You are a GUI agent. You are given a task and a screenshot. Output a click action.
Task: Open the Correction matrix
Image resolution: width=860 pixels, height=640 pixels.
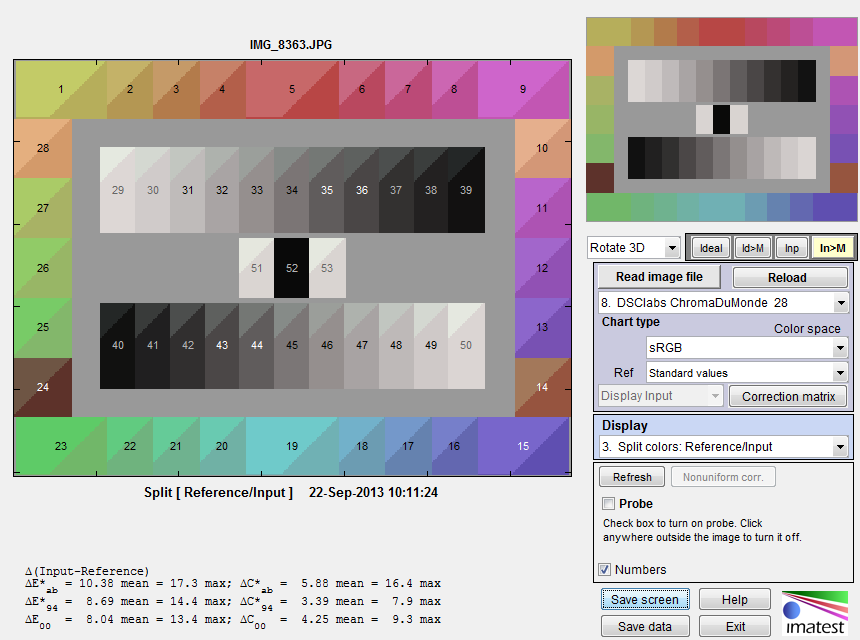click(x=788, y=397)
